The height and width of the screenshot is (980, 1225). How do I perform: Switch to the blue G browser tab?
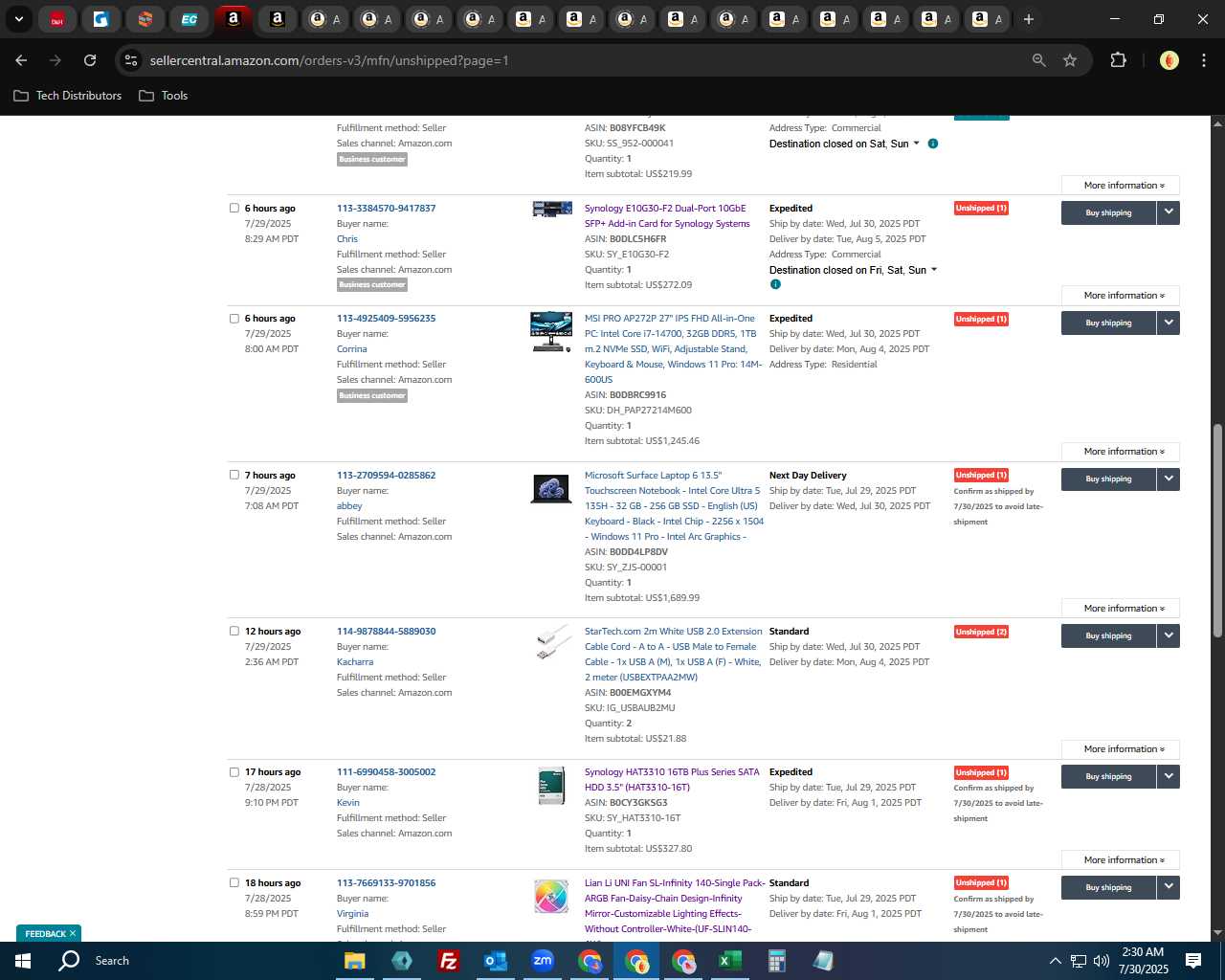[x=100, y=19]
